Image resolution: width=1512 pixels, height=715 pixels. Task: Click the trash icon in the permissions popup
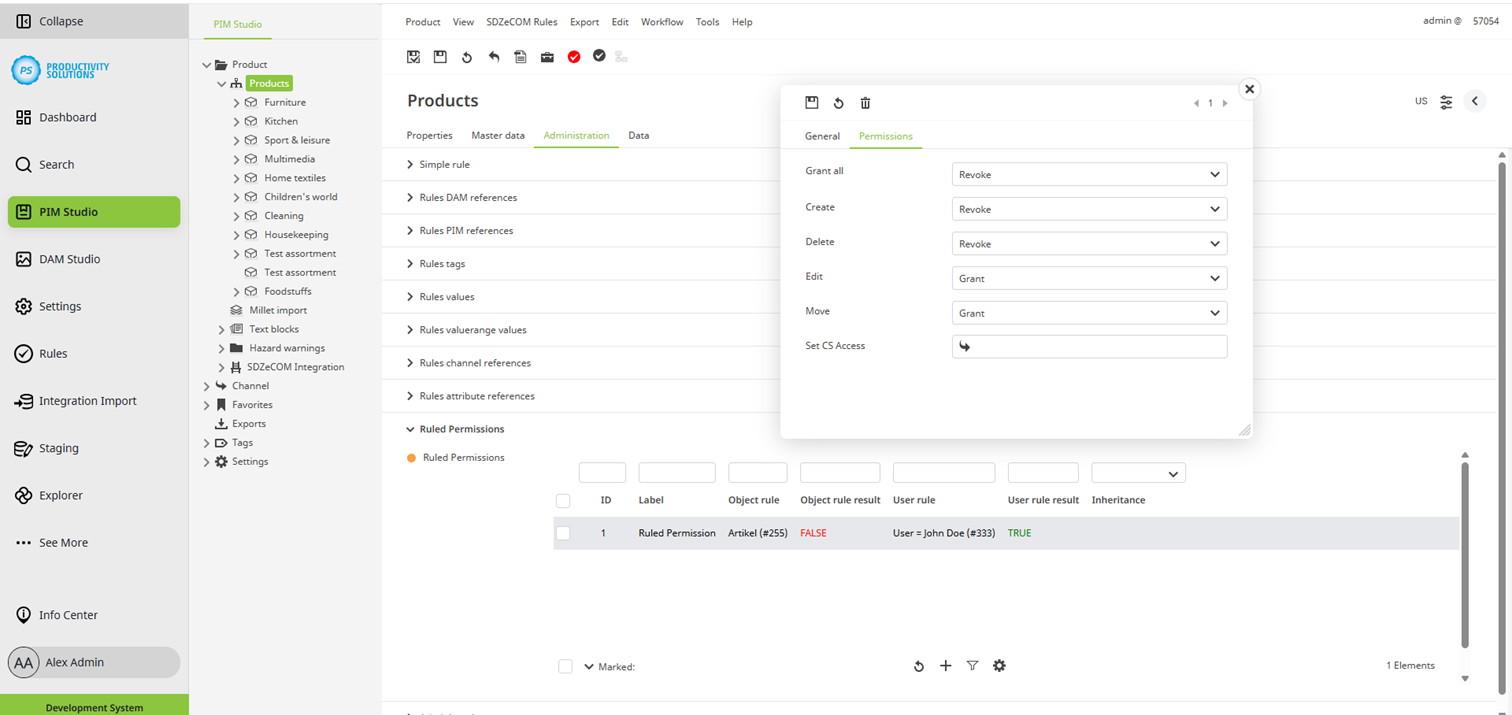tap(866, 103)
